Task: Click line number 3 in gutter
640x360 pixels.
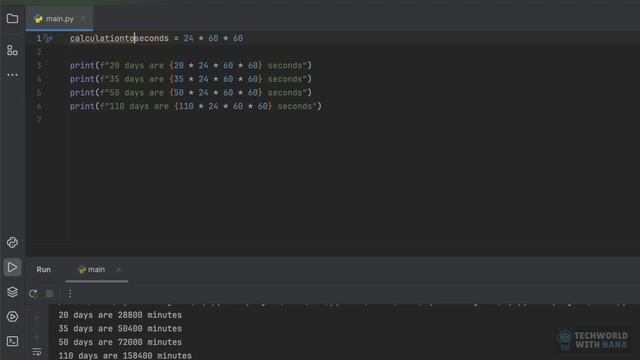Action: point(39,65)
